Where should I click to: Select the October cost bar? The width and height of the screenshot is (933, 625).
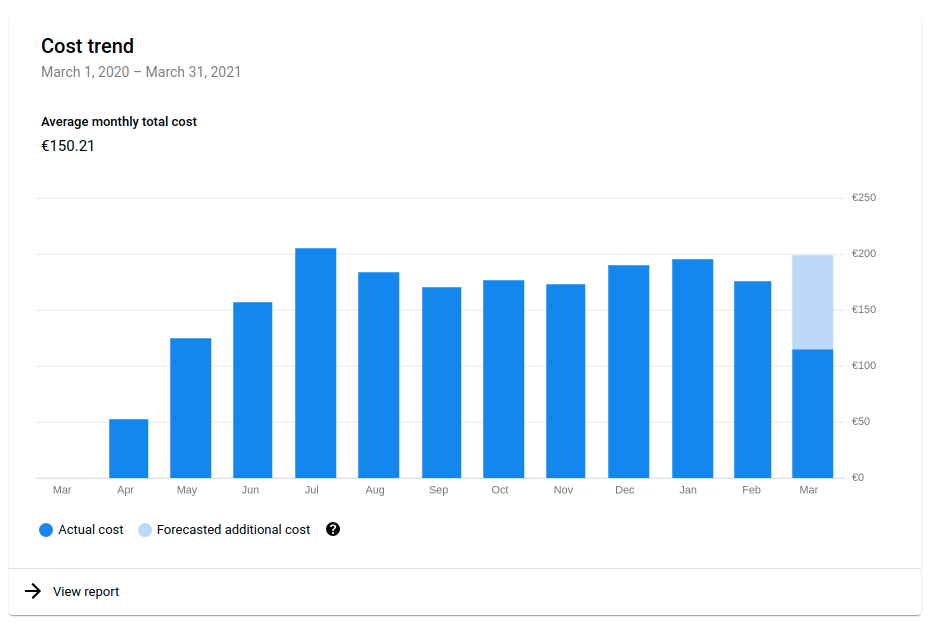pyautogui.click(x=503, y=379)
